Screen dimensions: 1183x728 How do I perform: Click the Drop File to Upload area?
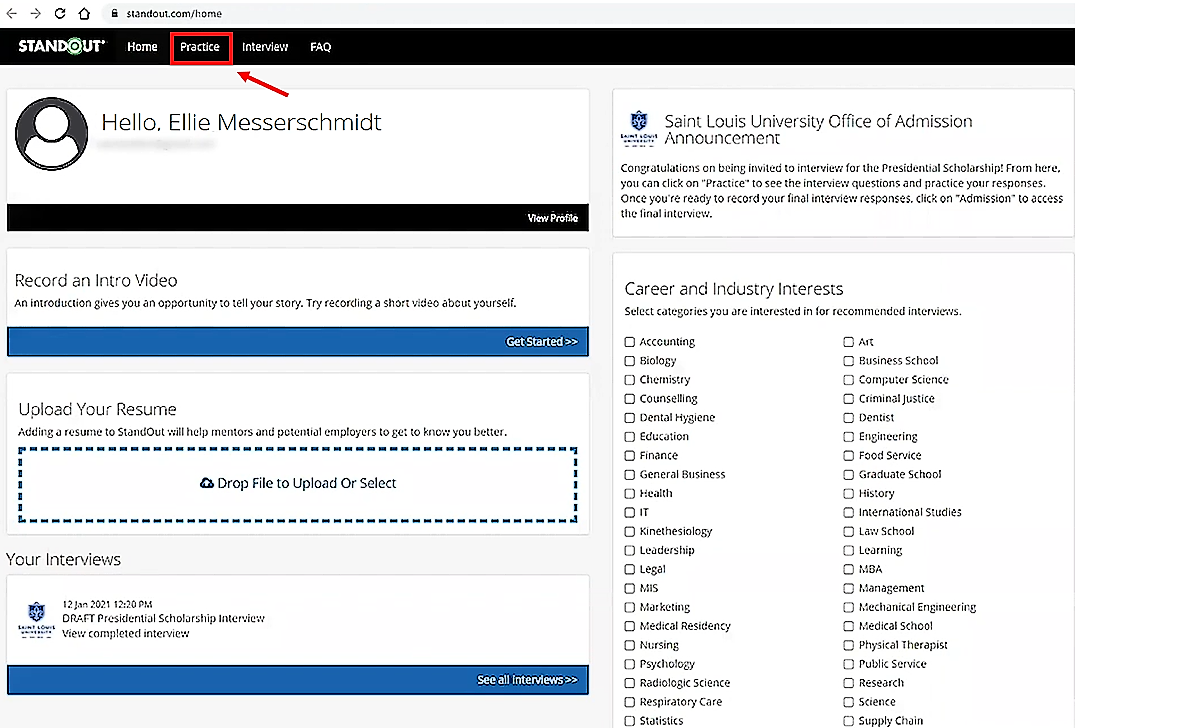coord(298,484)
